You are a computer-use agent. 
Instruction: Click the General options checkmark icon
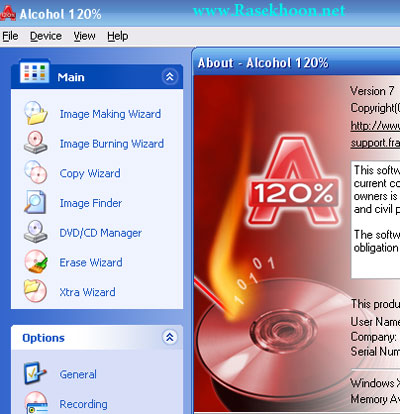[34, 373]
